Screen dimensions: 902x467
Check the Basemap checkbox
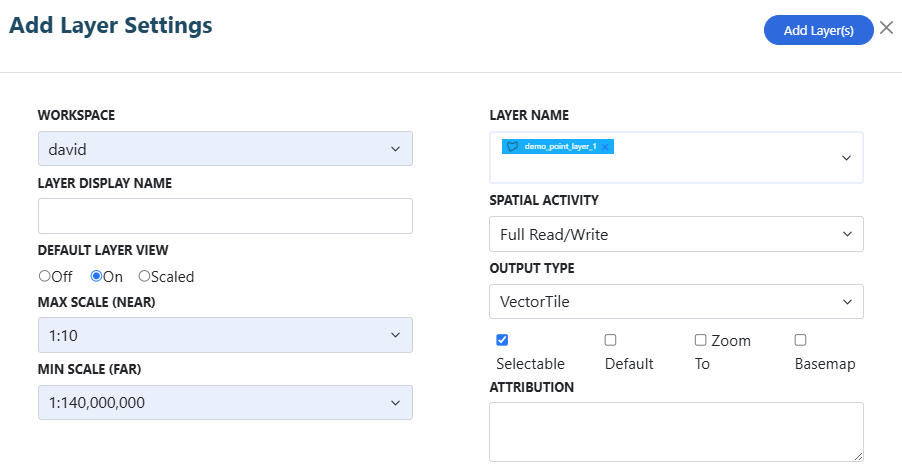(x=800, y=340)
